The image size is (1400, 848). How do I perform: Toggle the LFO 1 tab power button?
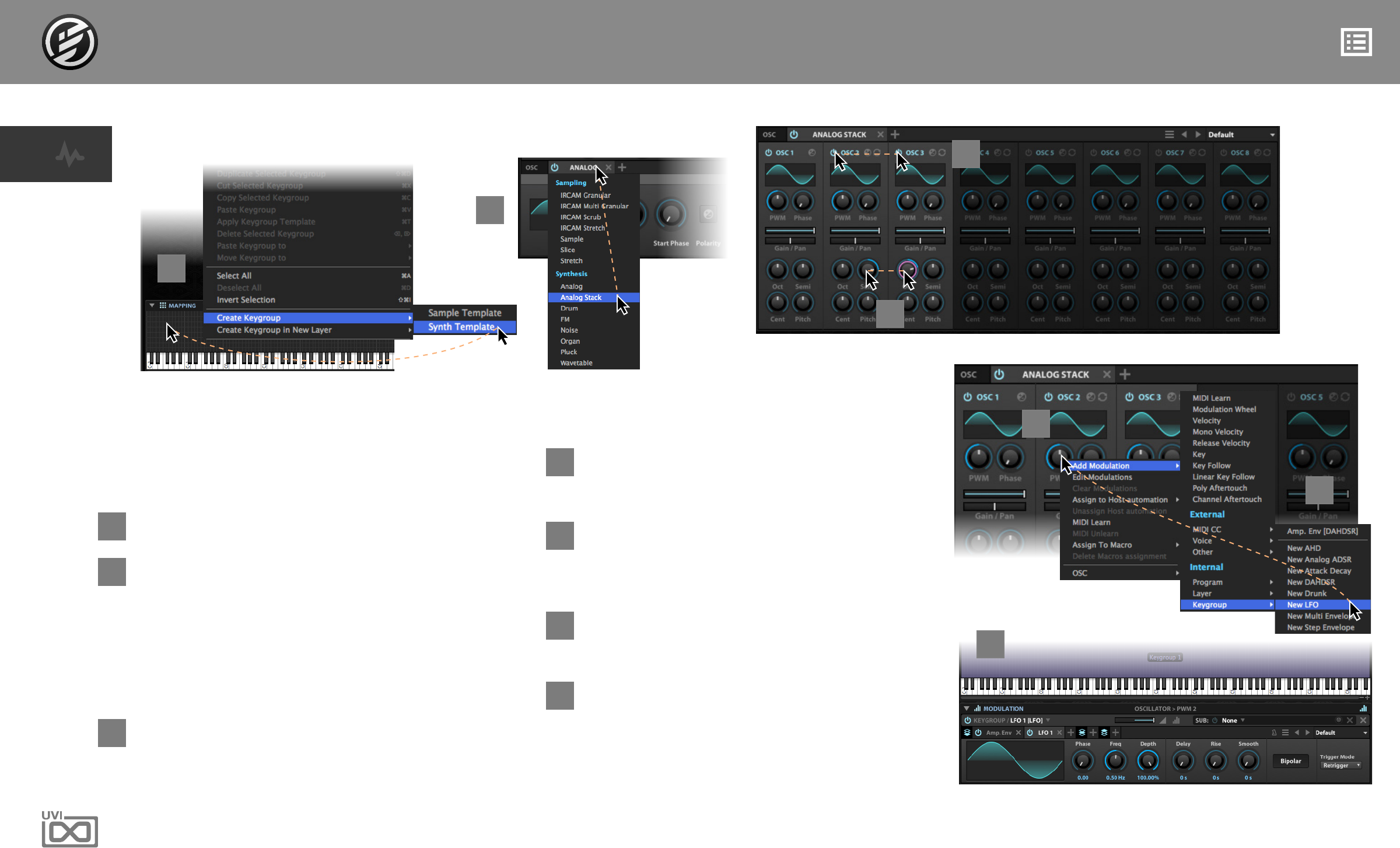click(1030, 732)
